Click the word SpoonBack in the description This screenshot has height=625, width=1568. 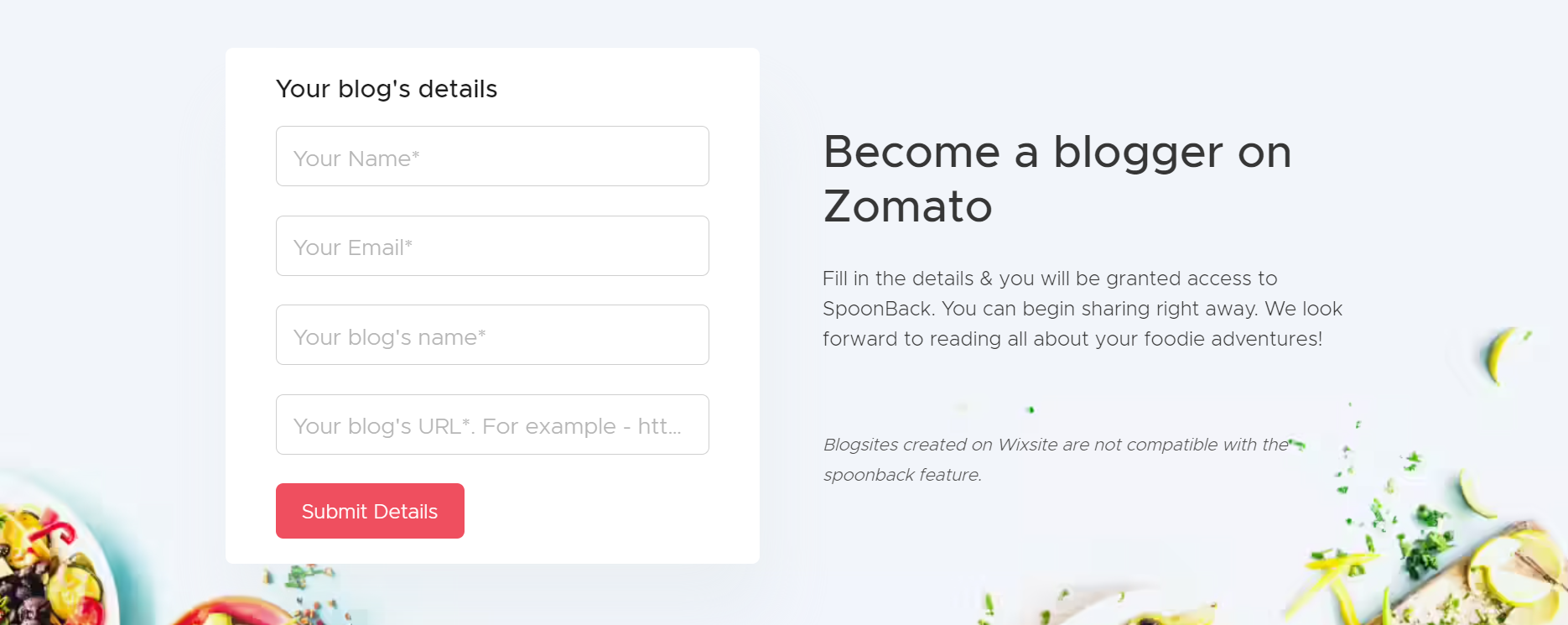pos(877,309)
